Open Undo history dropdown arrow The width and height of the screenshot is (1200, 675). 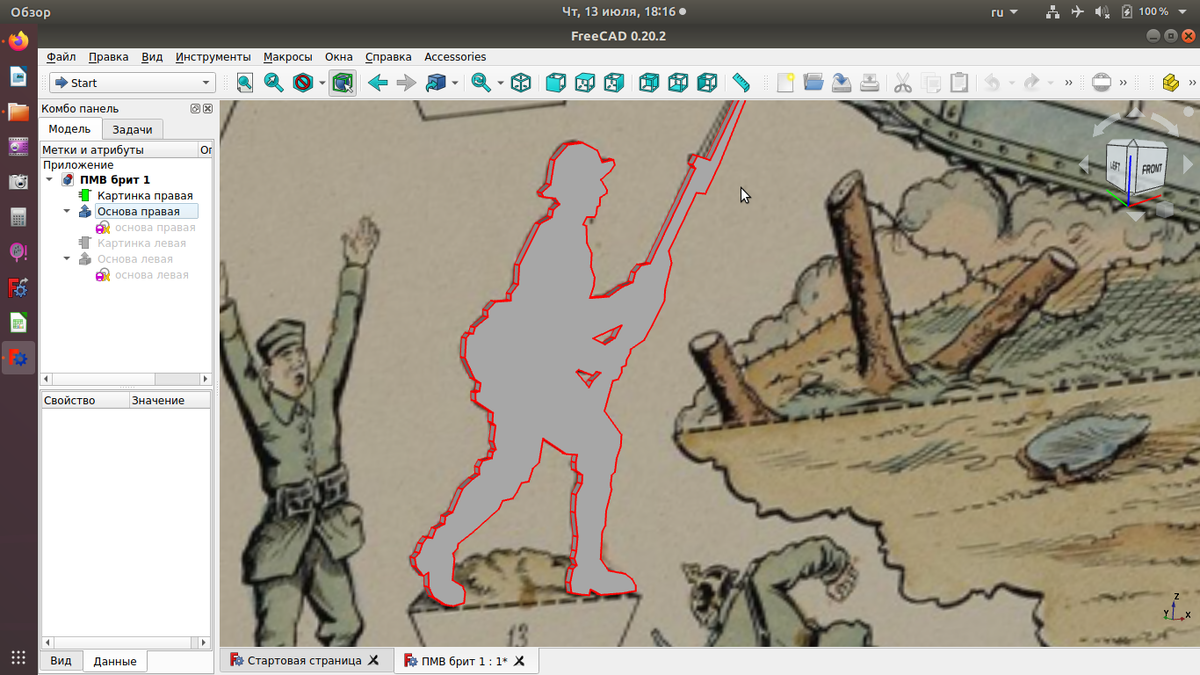[x=1011, y=83]
